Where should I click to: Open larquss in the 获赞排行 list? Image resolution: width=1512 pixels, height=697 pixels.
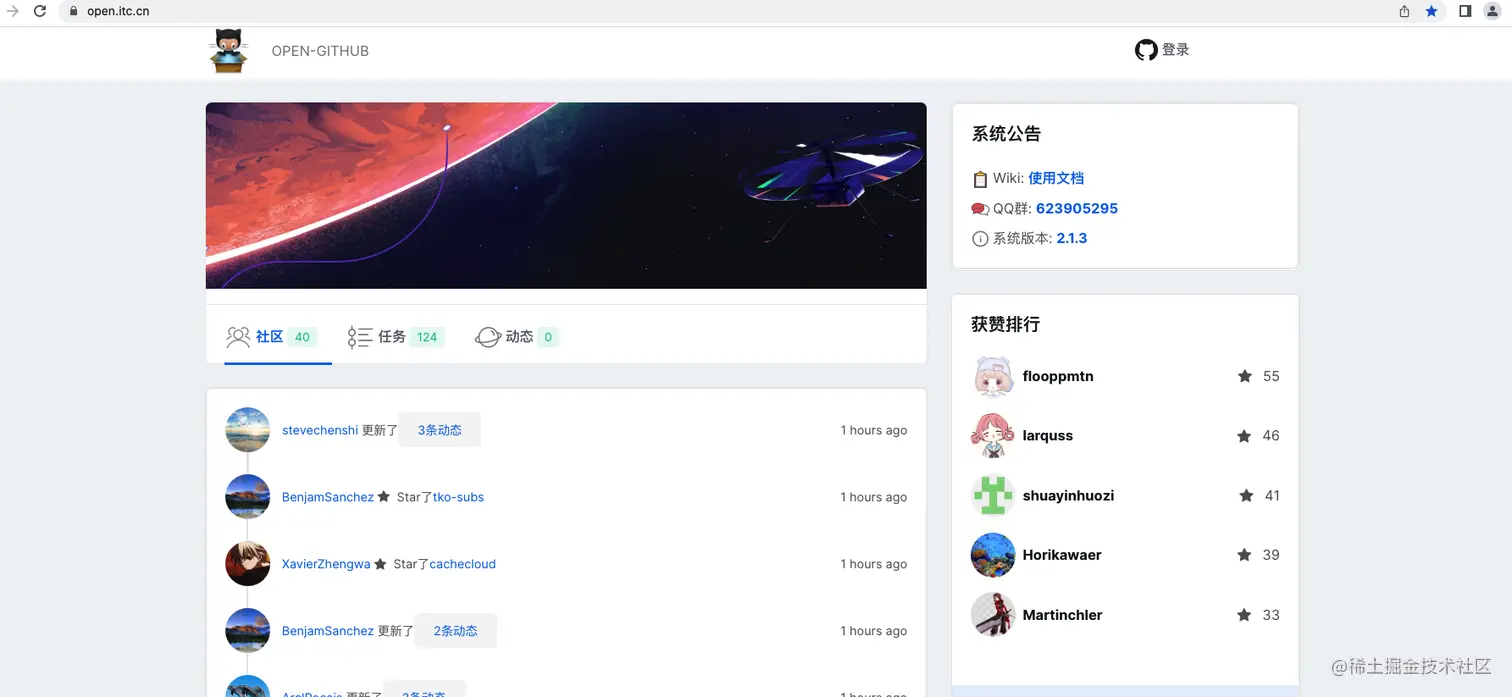click(x=1047, y=436)
